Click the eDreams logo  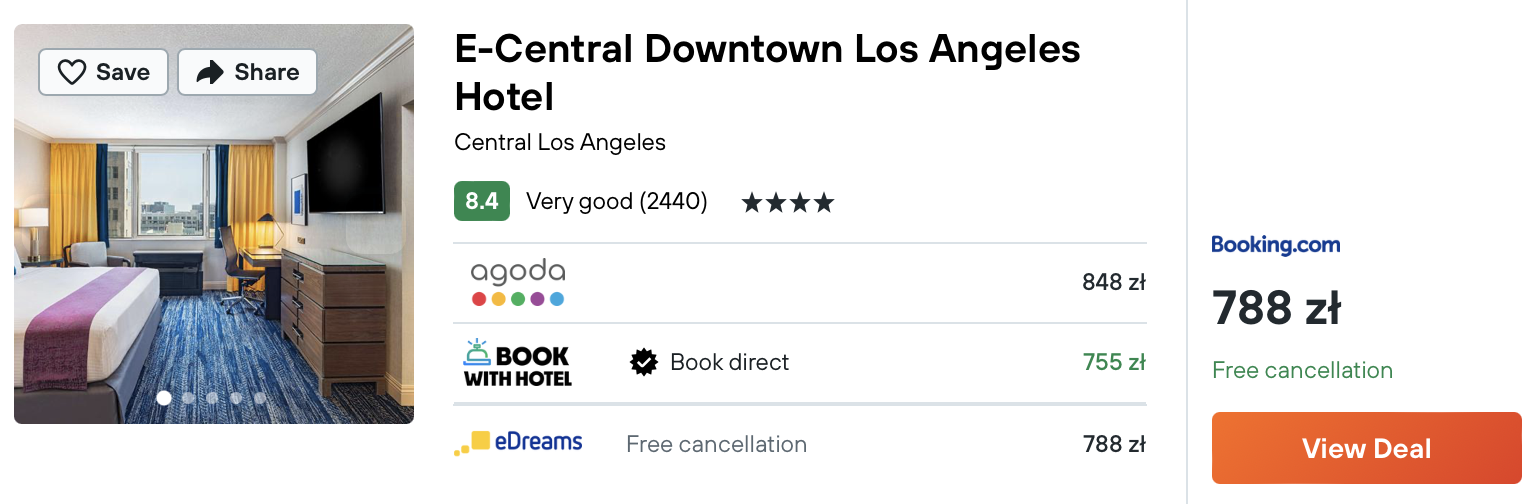(x=518, y=443)
